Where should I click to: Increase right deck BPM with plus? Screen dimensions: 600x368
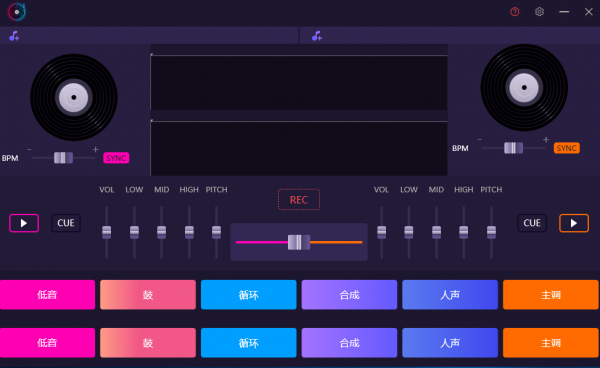[x=546, y=140]
